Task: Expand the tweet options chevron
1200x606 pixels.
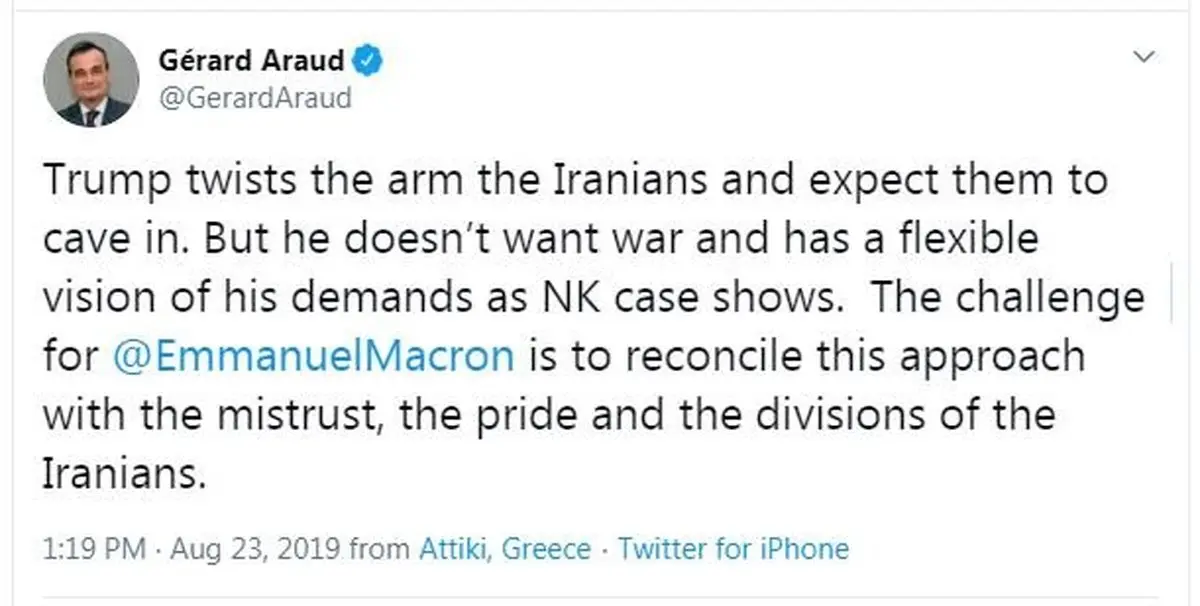Action: coord(1142,57)
